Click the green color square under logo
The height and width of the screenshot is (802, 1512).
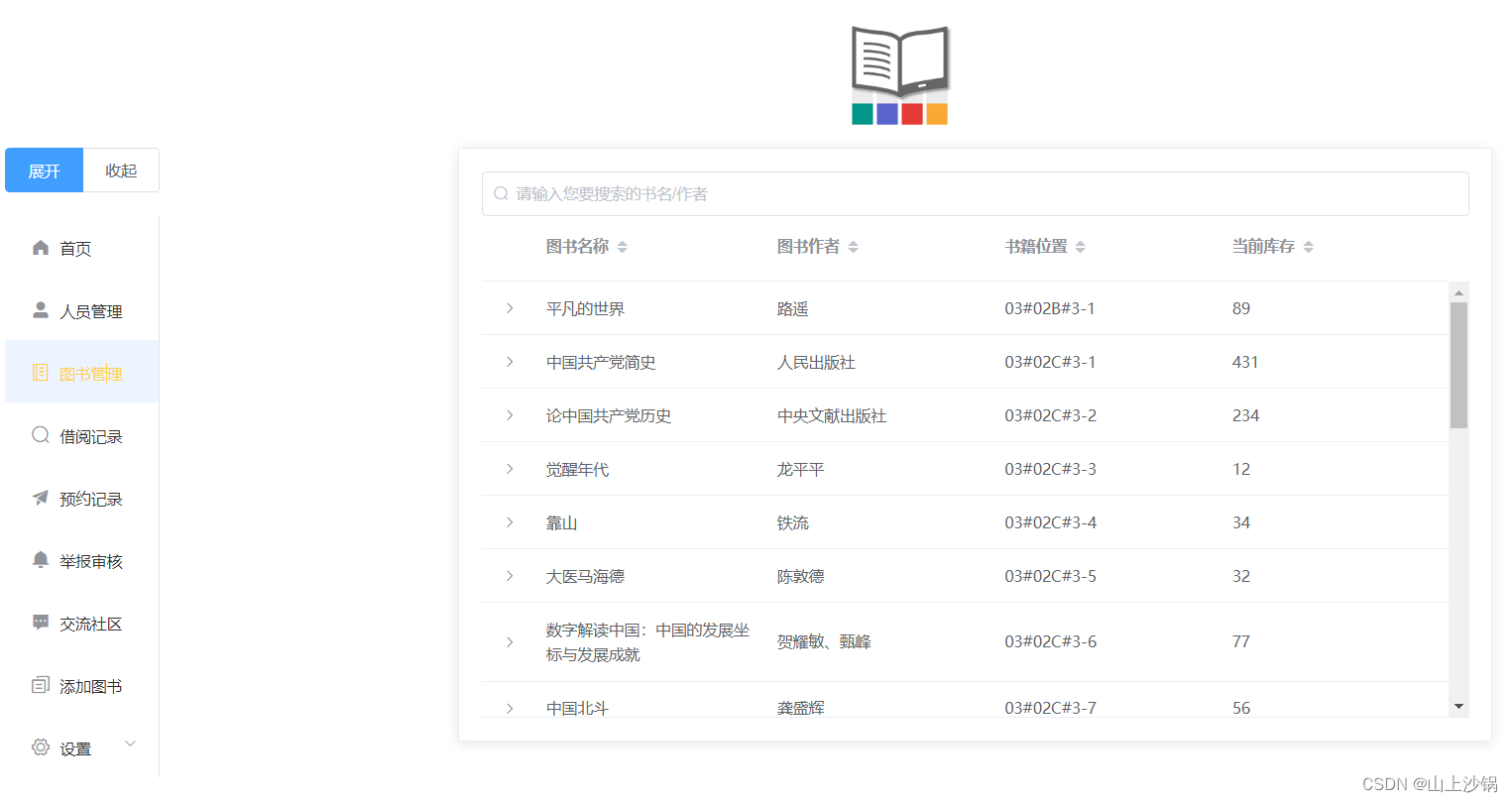(x=863, y=114)
